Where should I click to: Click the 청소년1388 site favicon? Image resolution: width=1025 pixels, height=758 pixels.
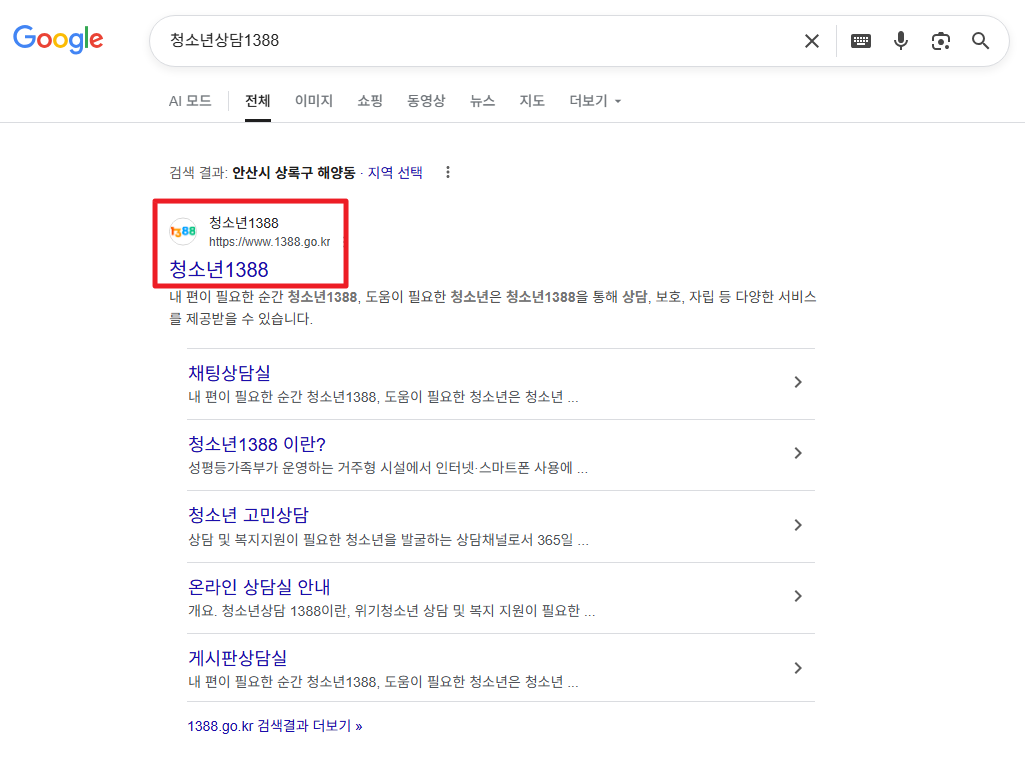(182, 231)
